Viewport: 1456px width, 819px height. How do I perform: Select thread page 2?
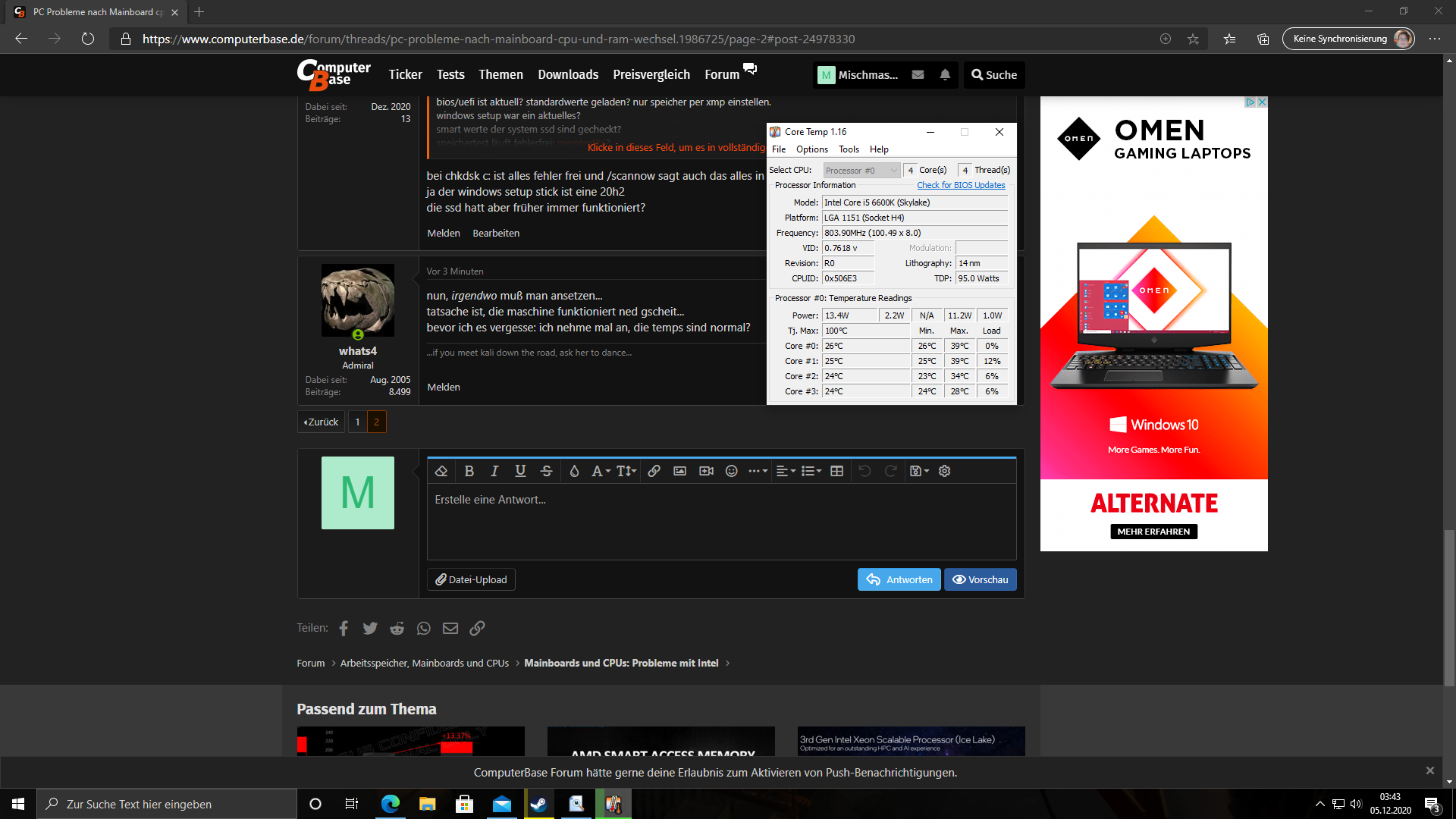376,422
